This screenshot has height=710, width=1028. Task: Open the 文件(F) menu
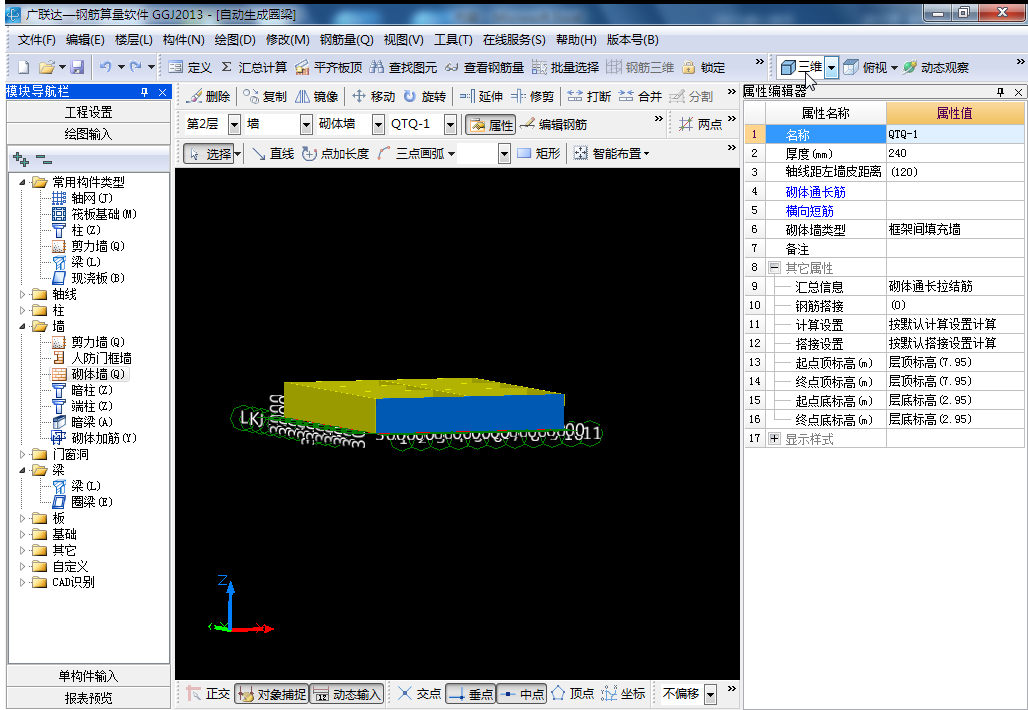click(x=36, y=40)
